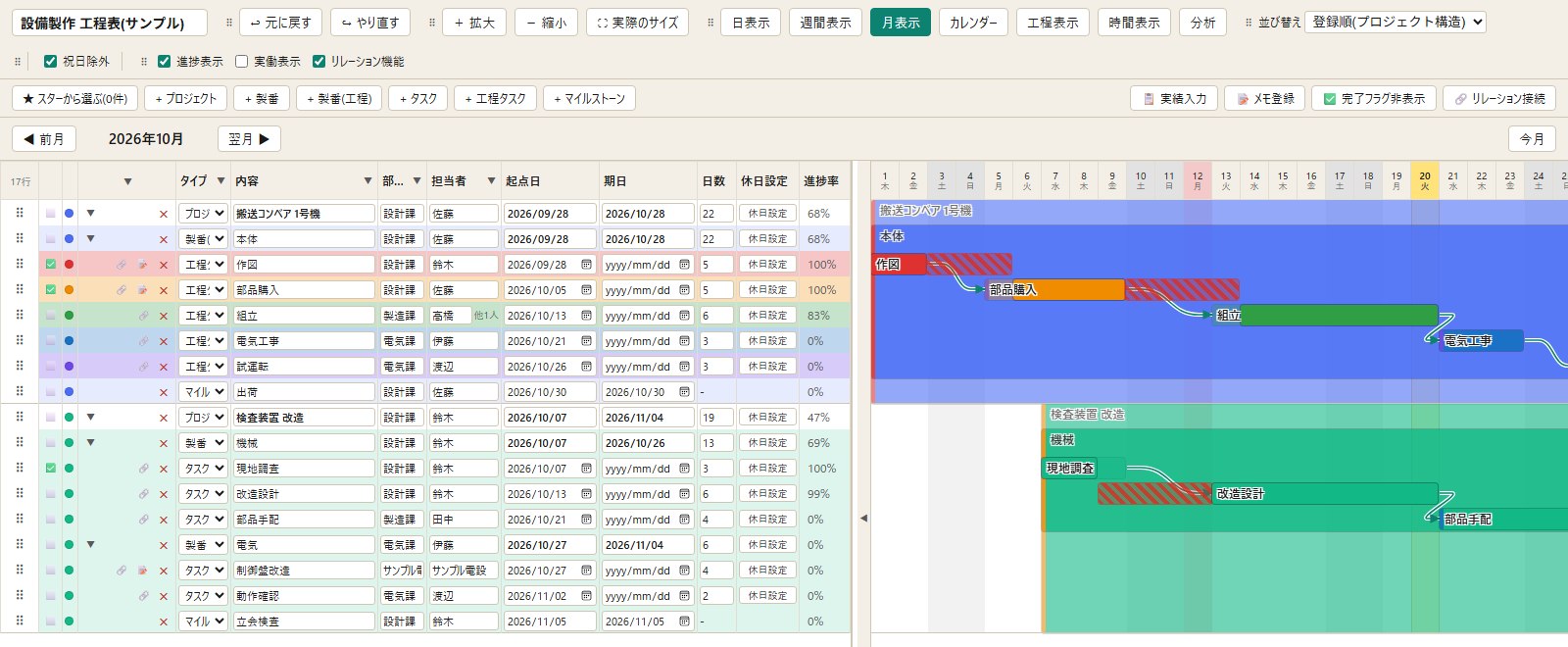
Task: Click the purple color dot on 試運転 row
Action: click(69, 367)
